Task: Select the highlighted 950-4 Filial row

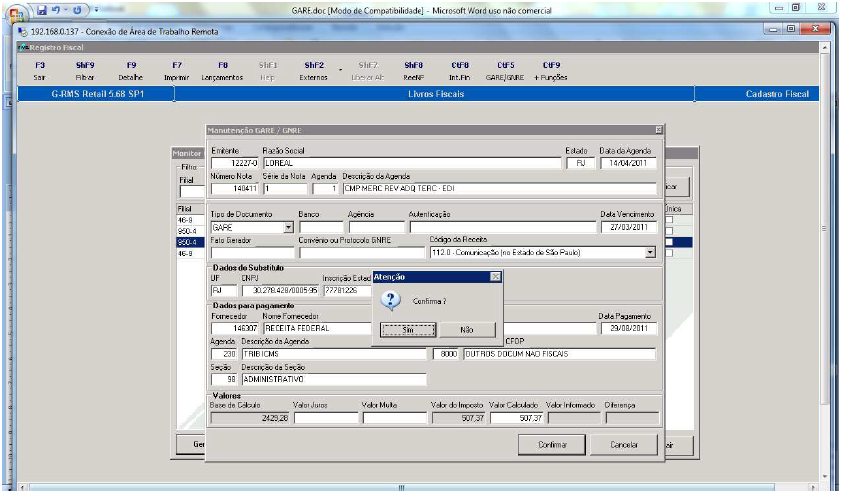Action: 190,242
